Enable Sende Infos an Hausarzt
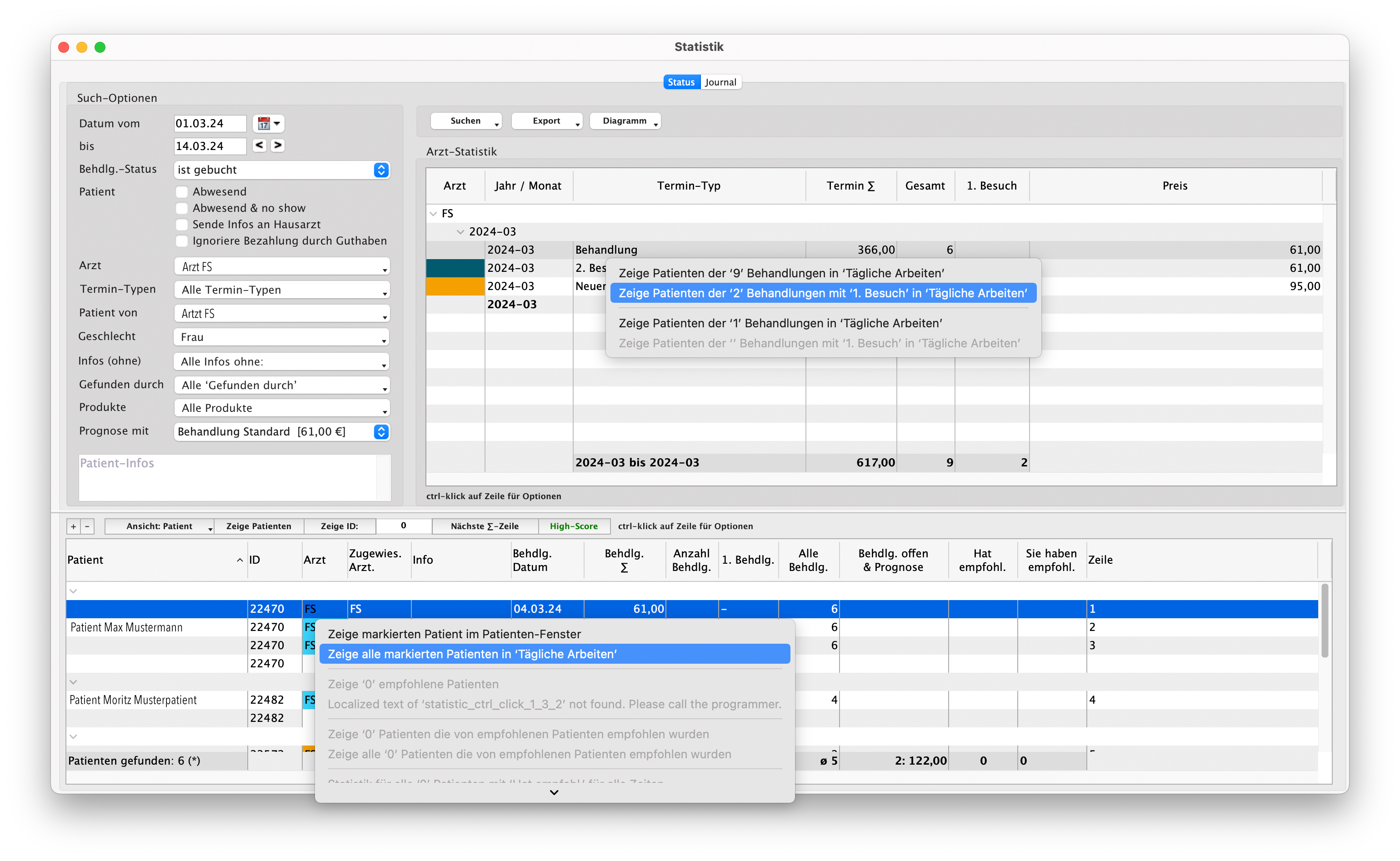The height and width of the screenshot is (861, 1400). pos(182,225)
